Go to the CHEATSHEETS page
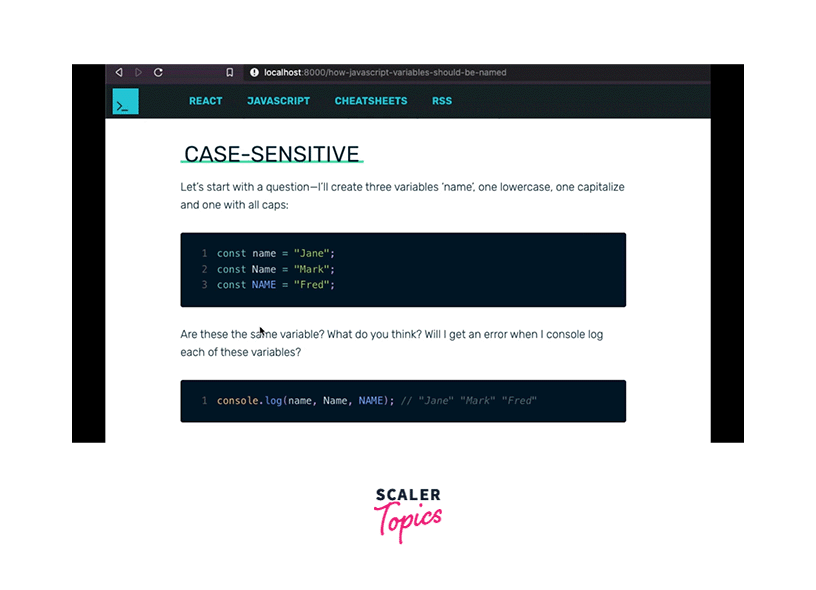The height and width of the screenshot is (590, 816). [x=370, y=101]
